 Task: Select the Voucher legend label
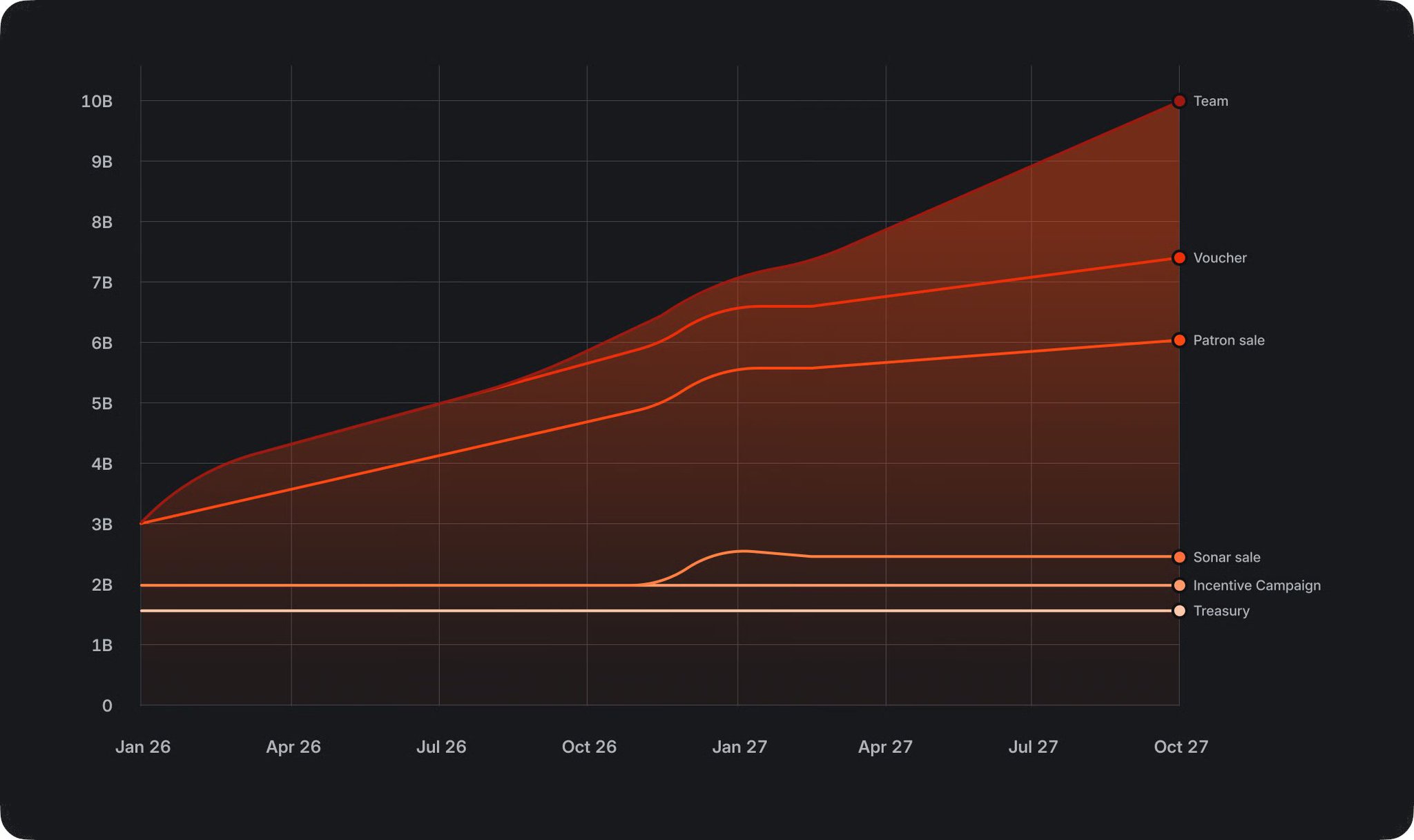pyautogui.click(x=1219, y=258)
